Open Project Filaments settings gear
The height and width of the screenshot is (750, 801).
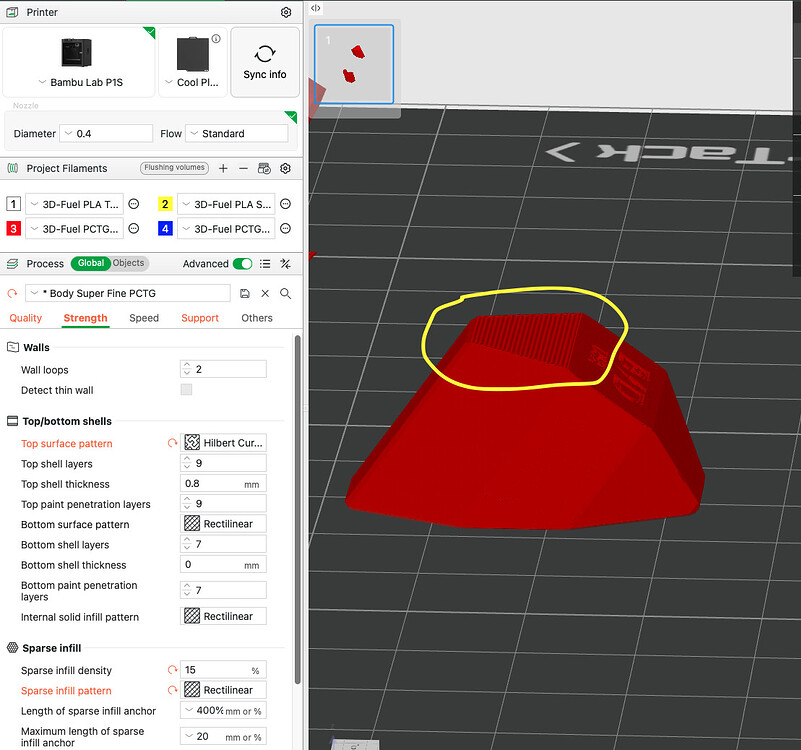[x=286, y=168]
